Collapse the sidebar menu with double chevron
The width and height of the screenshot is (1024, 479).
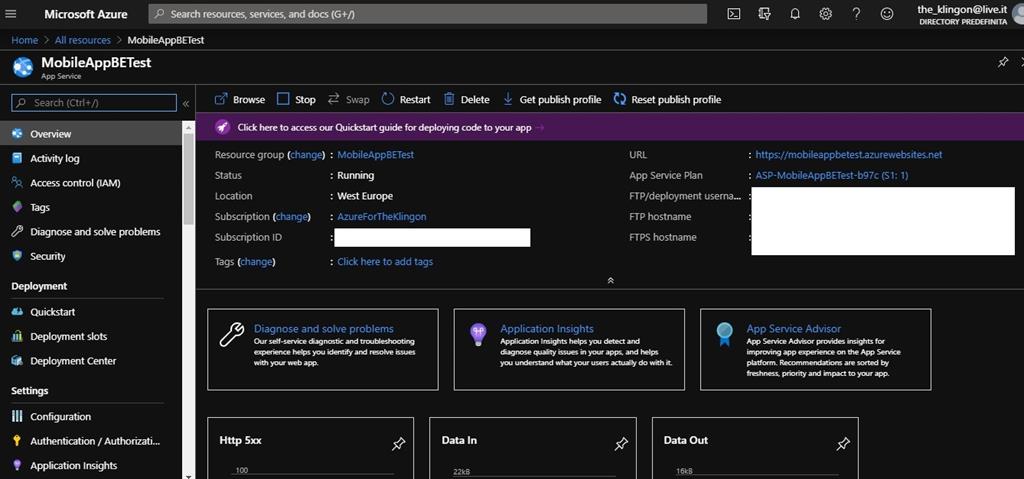point(185,103)
